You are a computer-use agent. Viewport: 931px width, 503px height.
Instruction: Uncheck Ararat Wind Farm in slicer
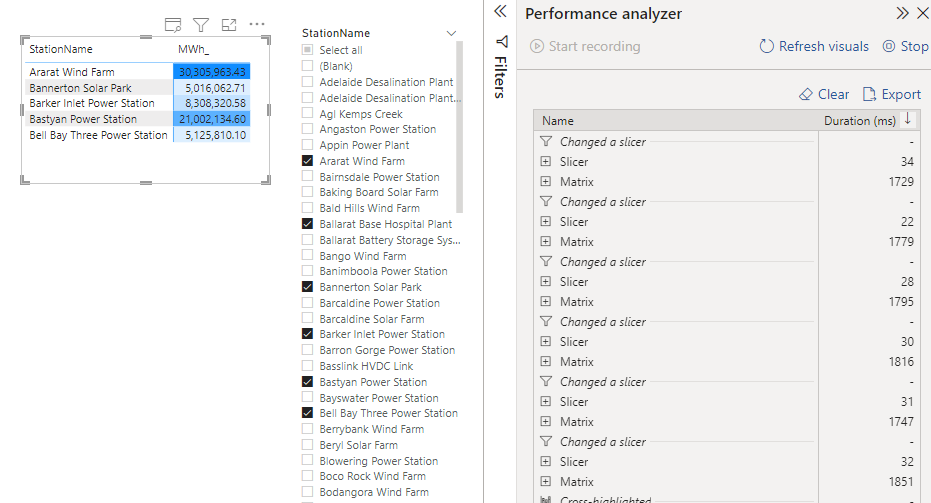coord(308,161)
